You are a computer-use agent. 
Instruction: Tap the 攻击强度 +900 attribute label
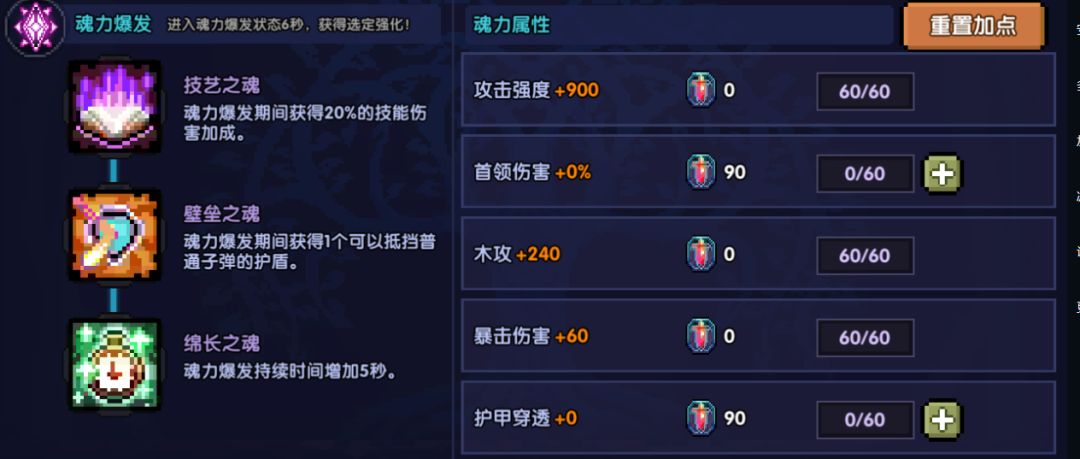click(x=536, y=91)
